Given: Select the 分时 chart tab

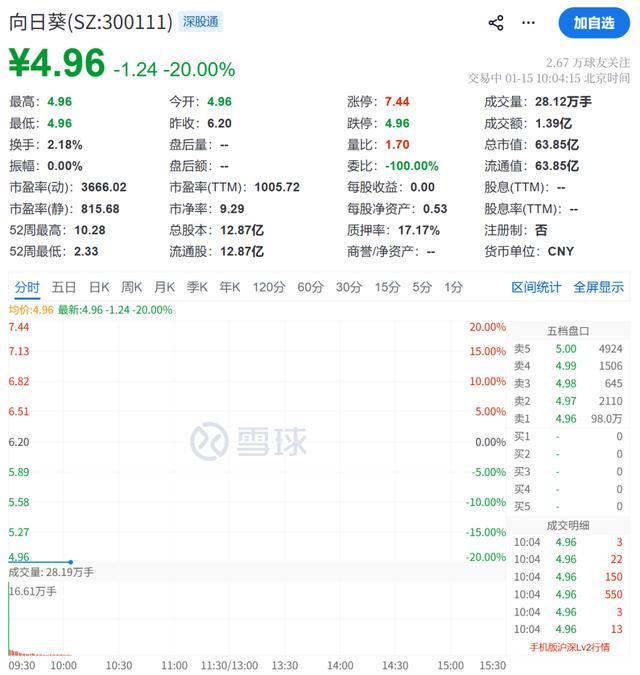Looking at the screenshot, I should [x=27, y=287].
